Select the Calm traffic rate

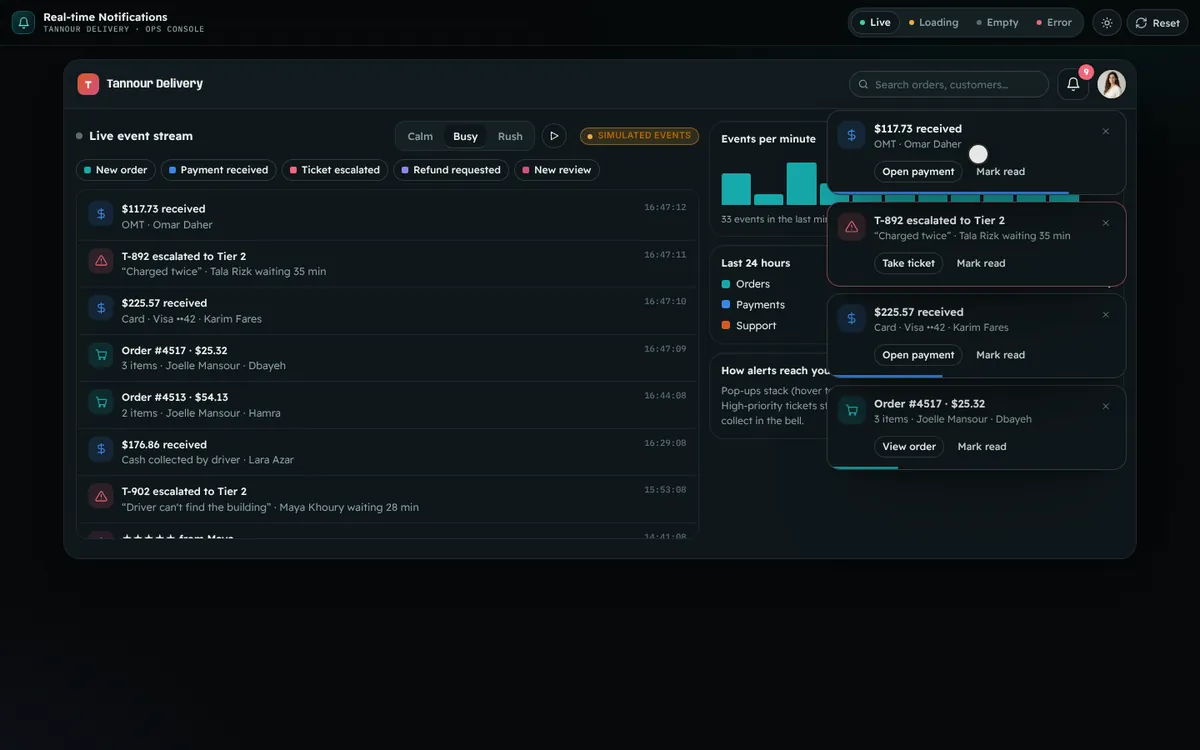pos(420,136)
